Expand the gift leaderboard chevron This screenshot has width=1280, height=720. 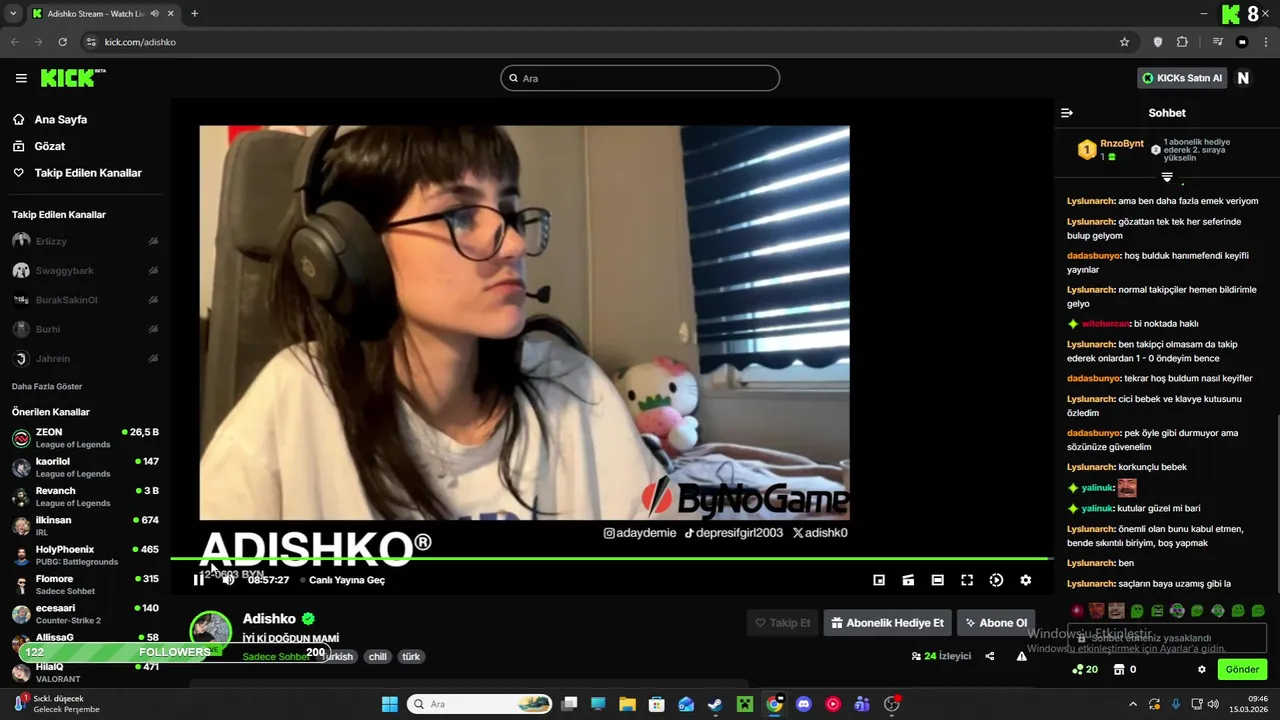point(1167,177)
